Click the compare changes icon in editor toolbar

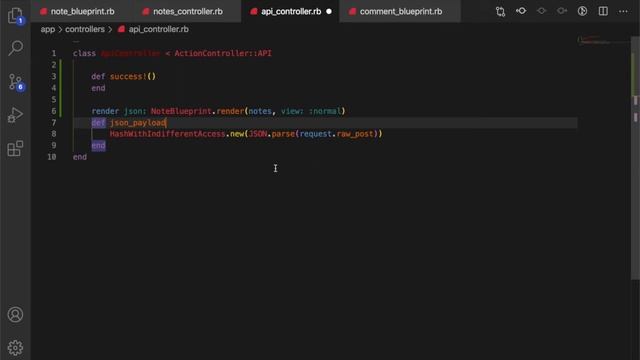pyautogui.click(x=500, y=11)
